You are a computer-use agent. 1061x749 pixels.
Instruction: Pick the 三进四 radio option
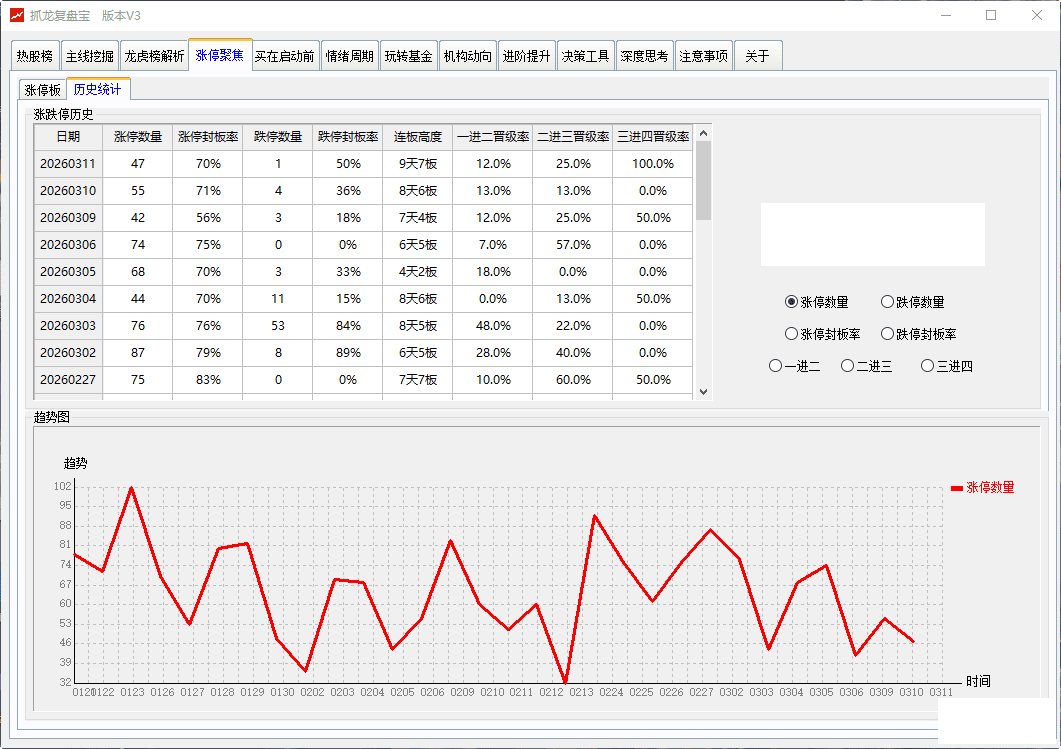(927, 366)
